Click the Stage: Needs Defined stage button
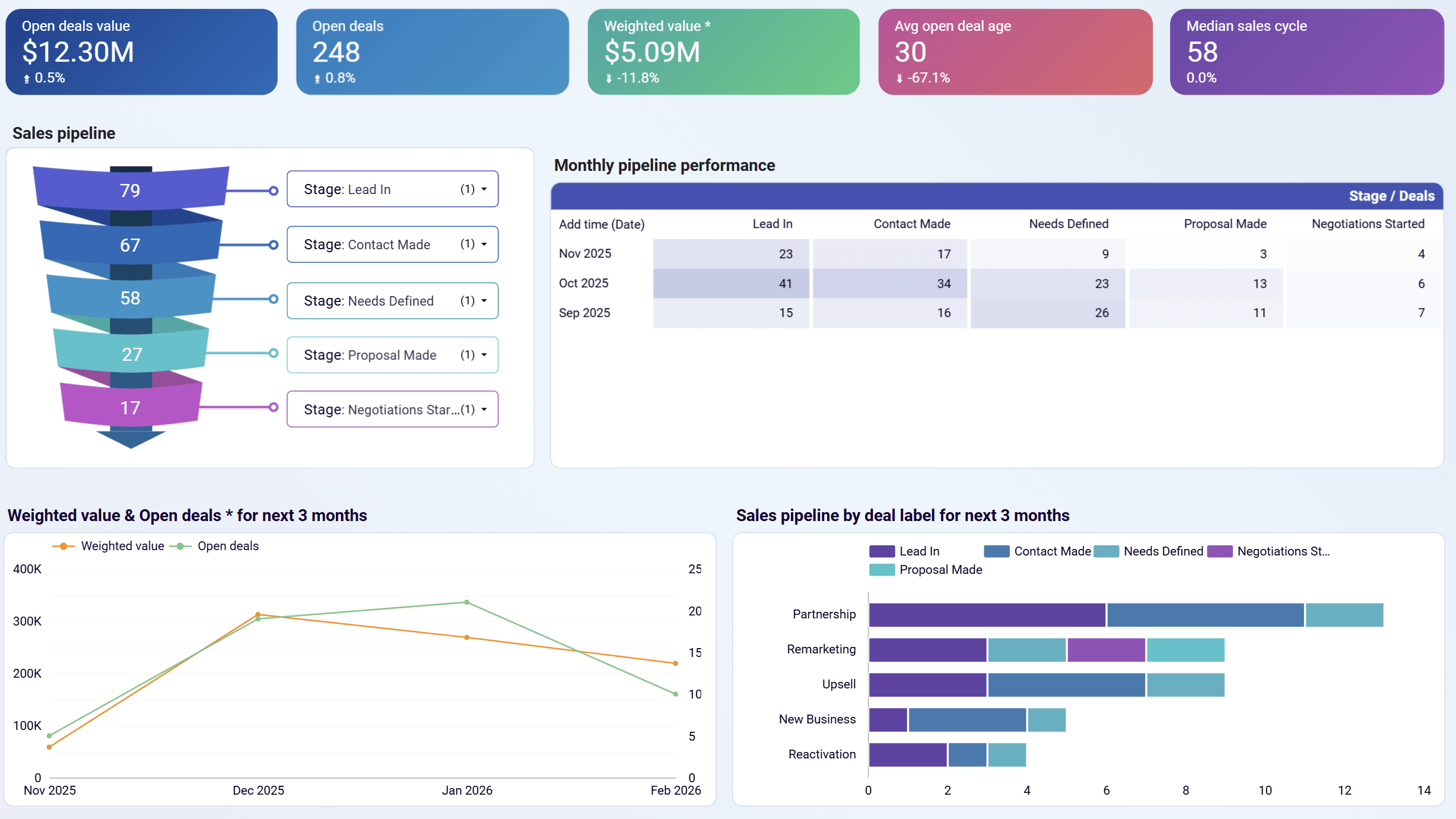The image size is (1456, 819). click(392, 300)
